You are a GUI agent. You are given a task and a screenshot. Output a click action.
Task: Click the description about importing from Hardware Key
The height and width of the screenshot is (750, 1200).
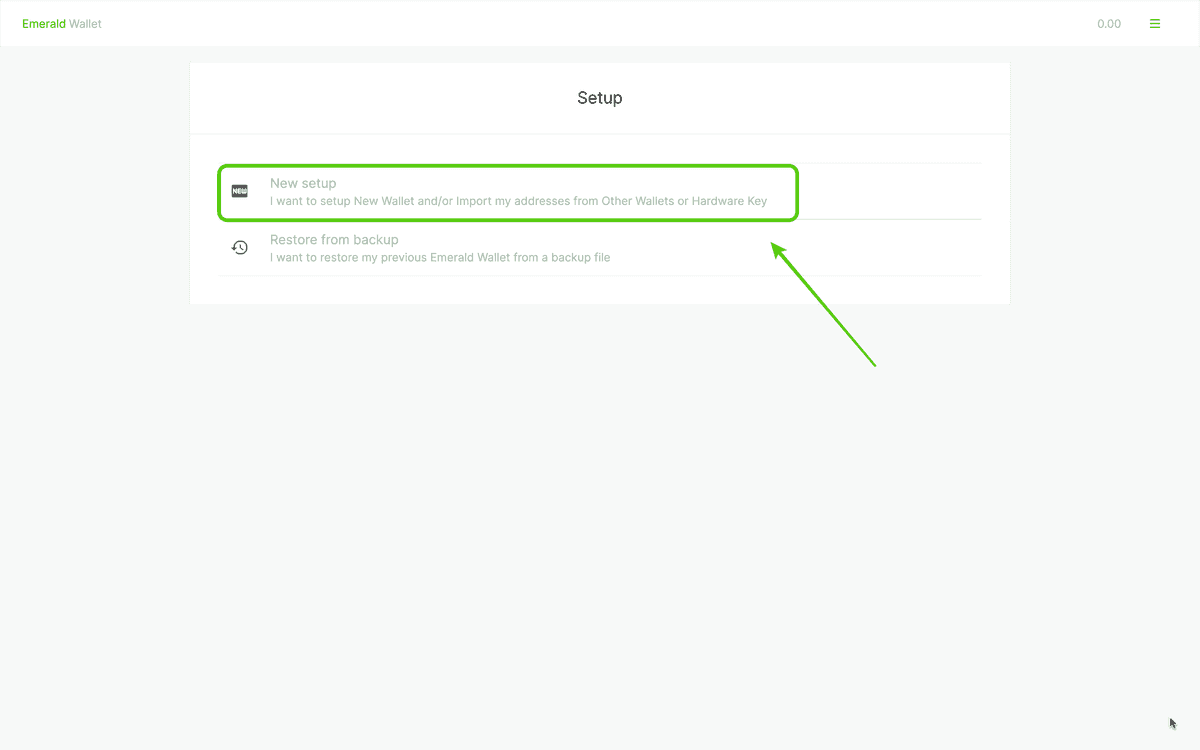pyautogui.click(x=518, y=201)
